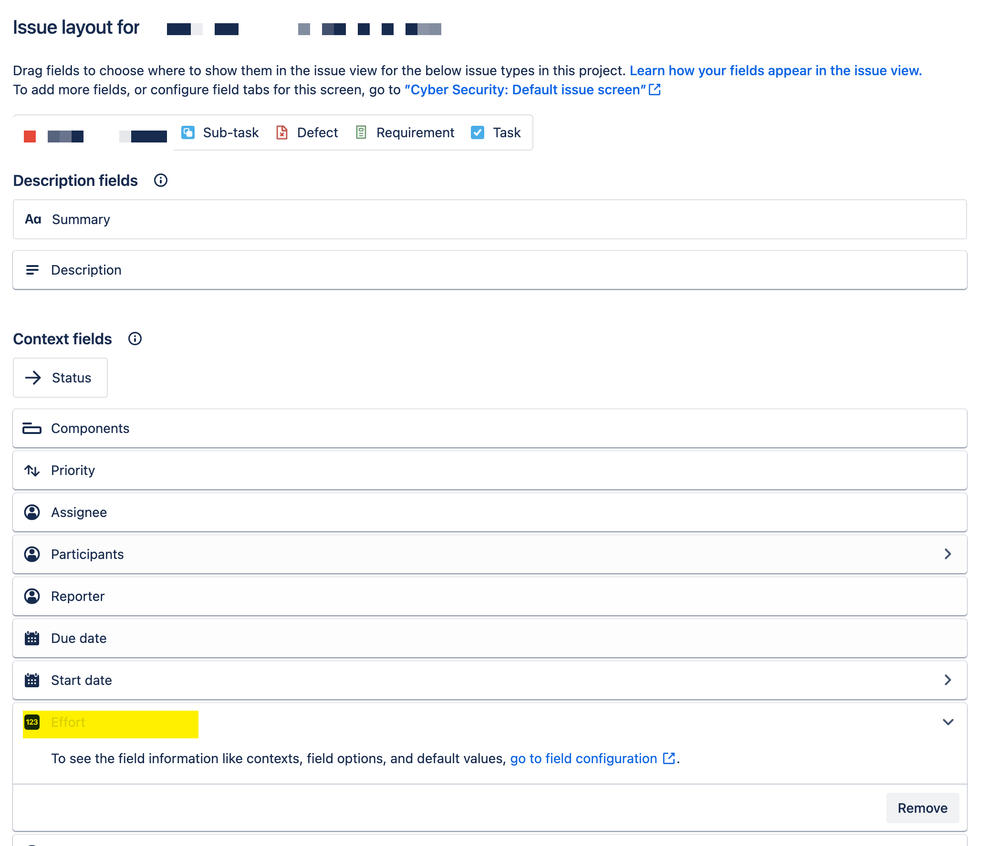The image size is (999, 846).
Task: Click the Components folder icon
Action: pos(32,428)
